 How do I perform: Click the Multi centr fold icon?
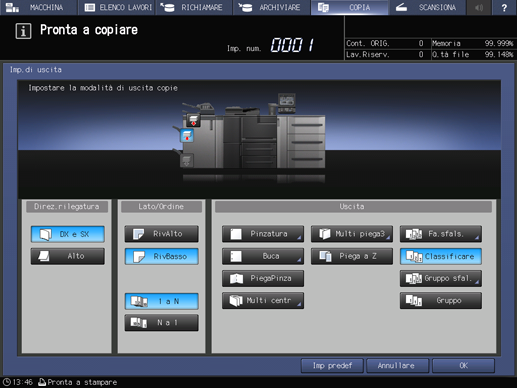coord(236,301)
